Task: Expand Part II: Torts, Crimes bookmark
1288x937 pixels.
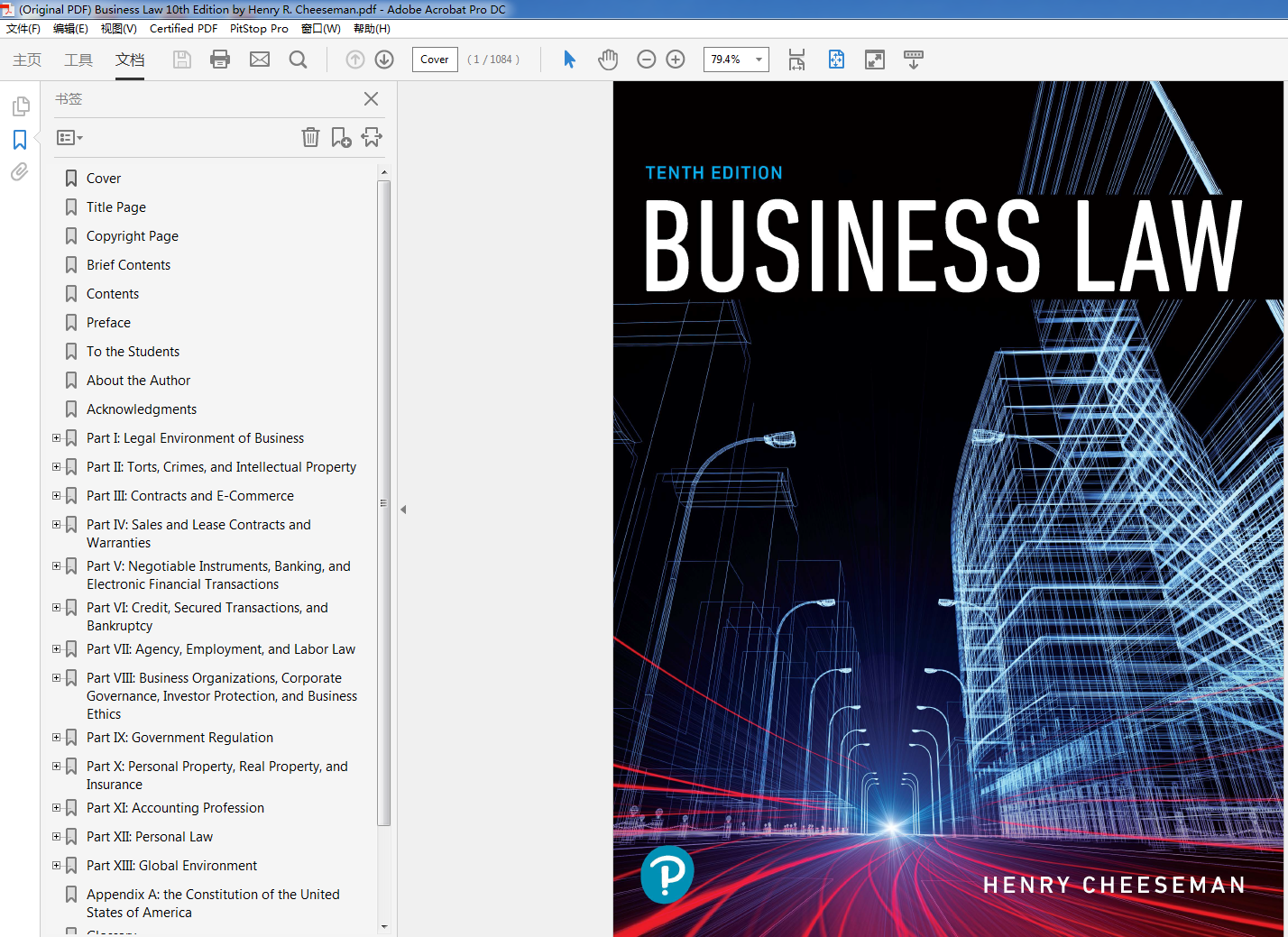Action: point(57,467)
